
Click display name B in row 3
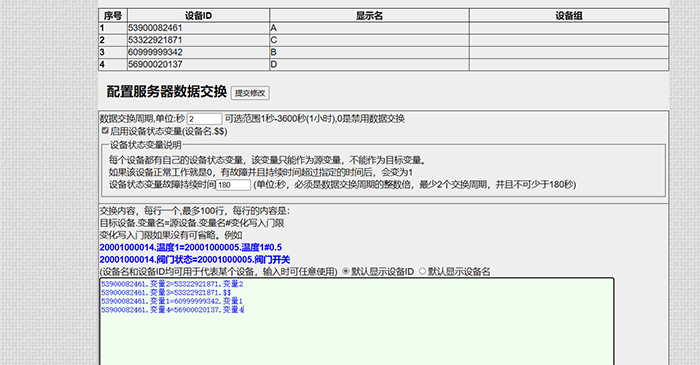coord(274,52)
